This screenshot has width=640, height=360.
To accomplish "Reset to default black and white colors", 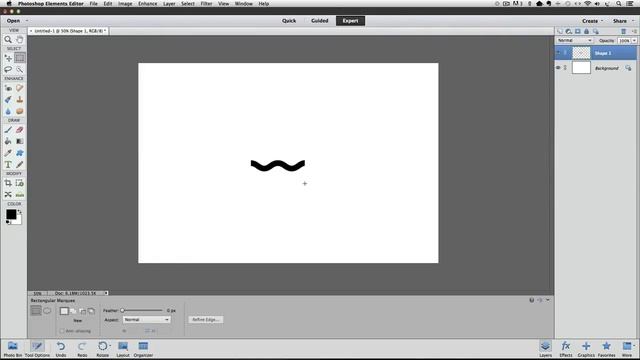I will click(8, 222).
